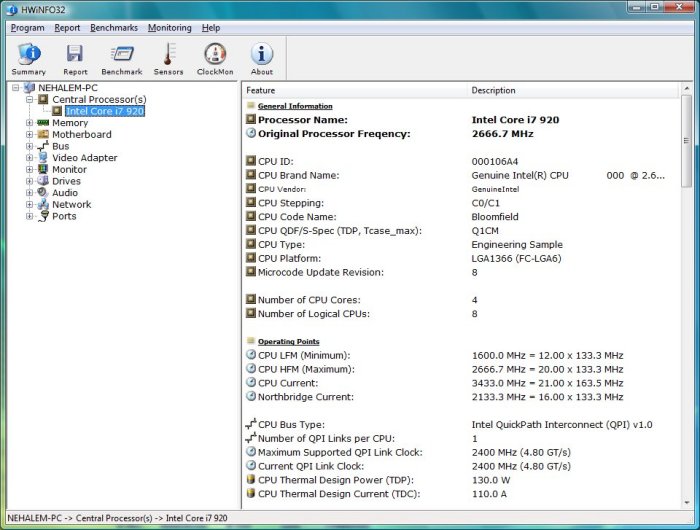Select the Number of Logical CPUs row

point(462,313)
